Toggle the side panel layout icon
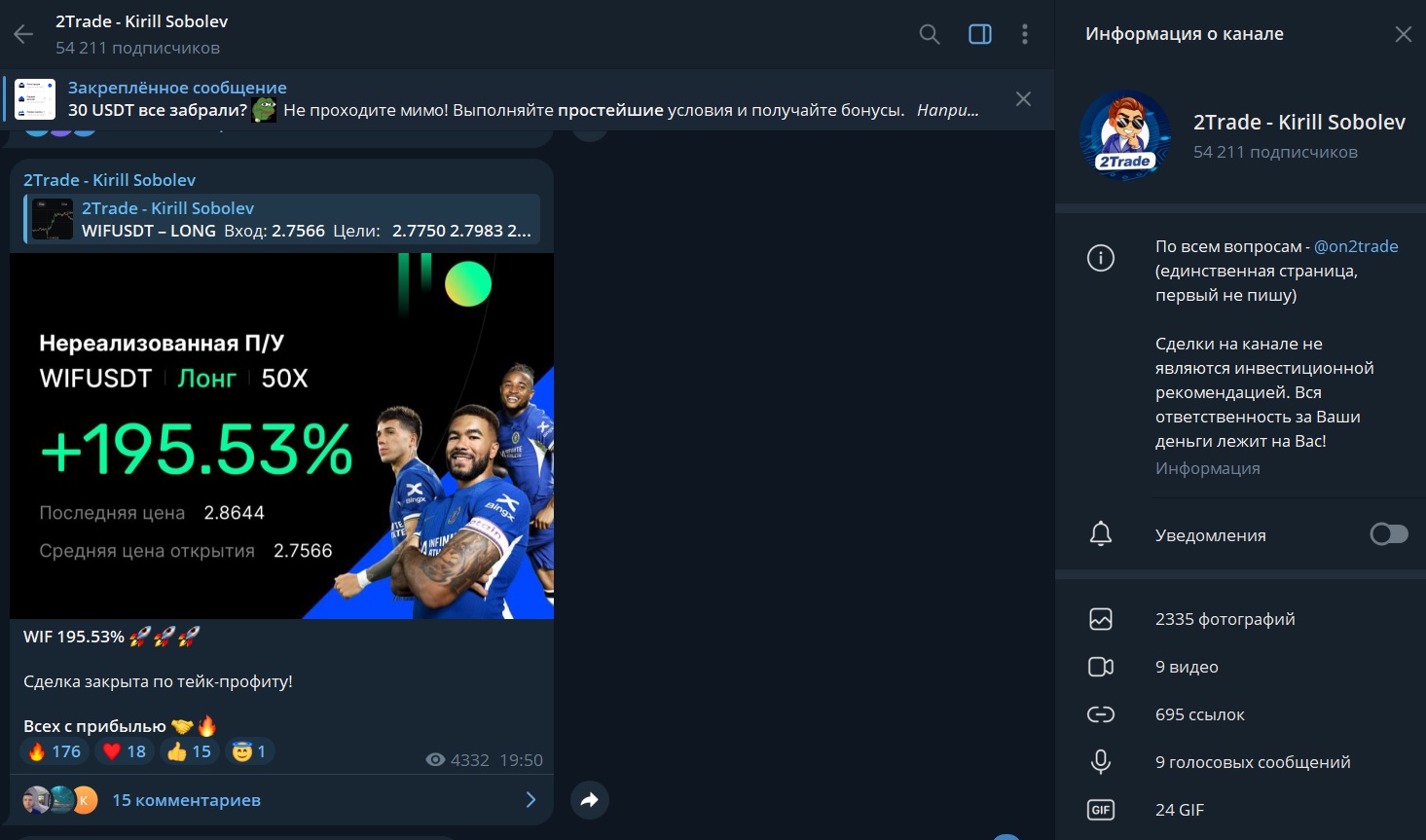 980,34
